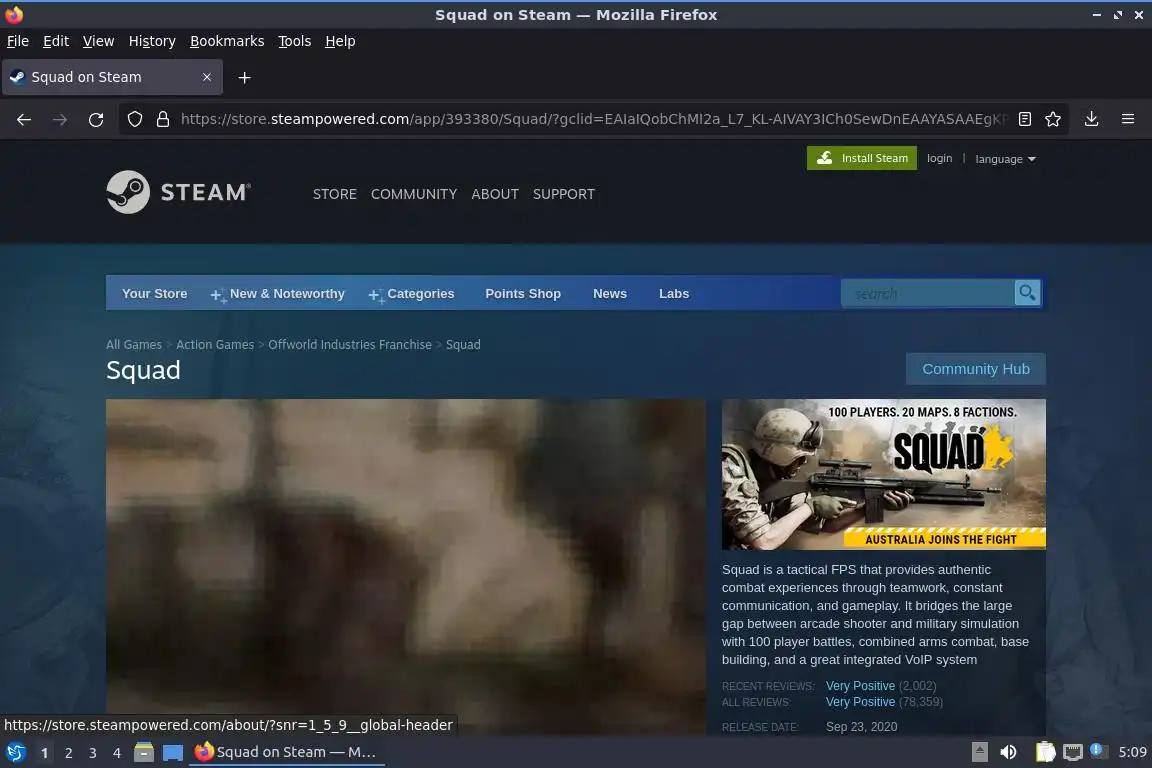Open the Firefox downloads panel
Screen dimensions: 1152x768
pyautogui.click(x=1091, y=119)
